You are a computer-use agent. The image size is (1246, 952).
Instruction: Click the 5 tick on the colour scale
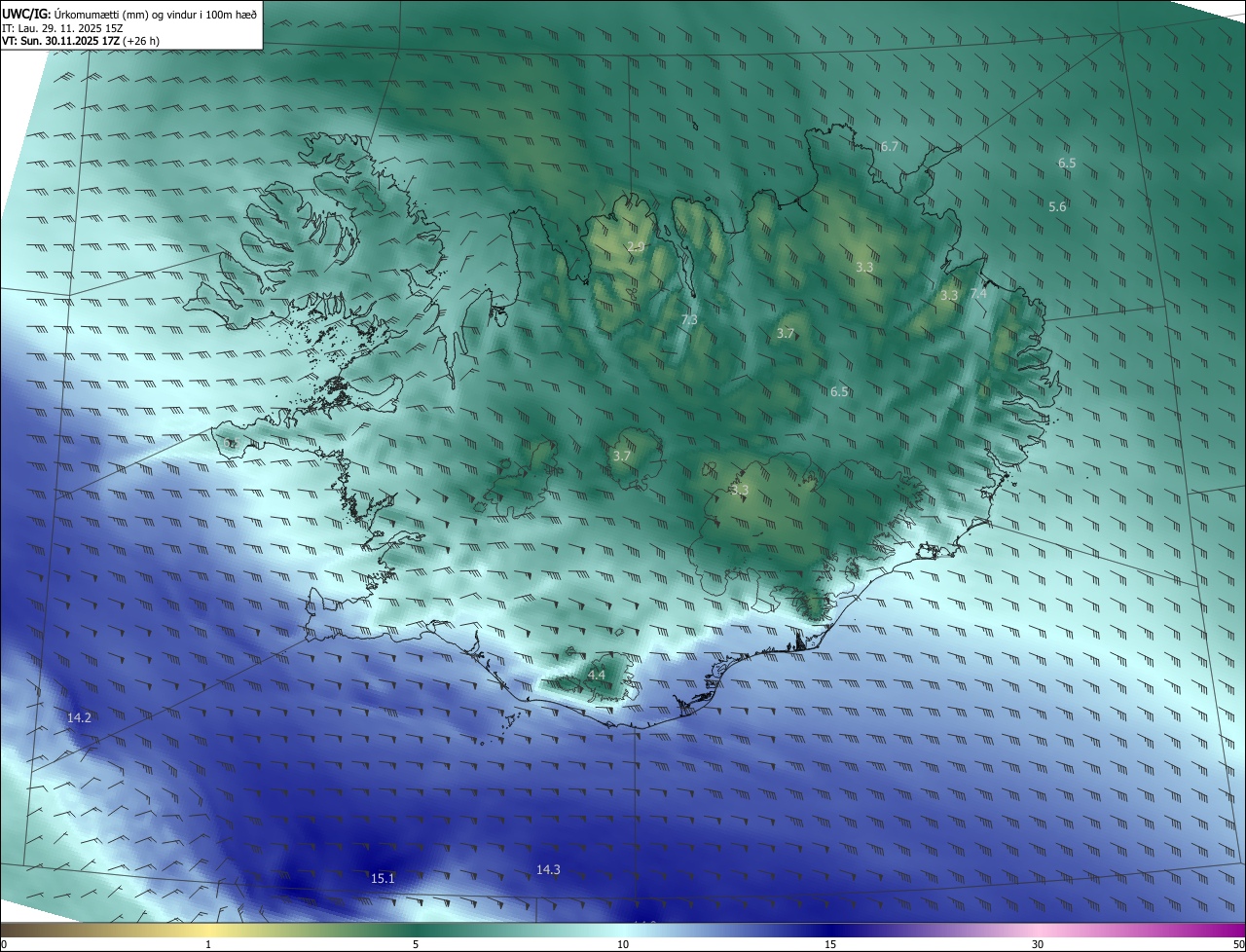416,944
